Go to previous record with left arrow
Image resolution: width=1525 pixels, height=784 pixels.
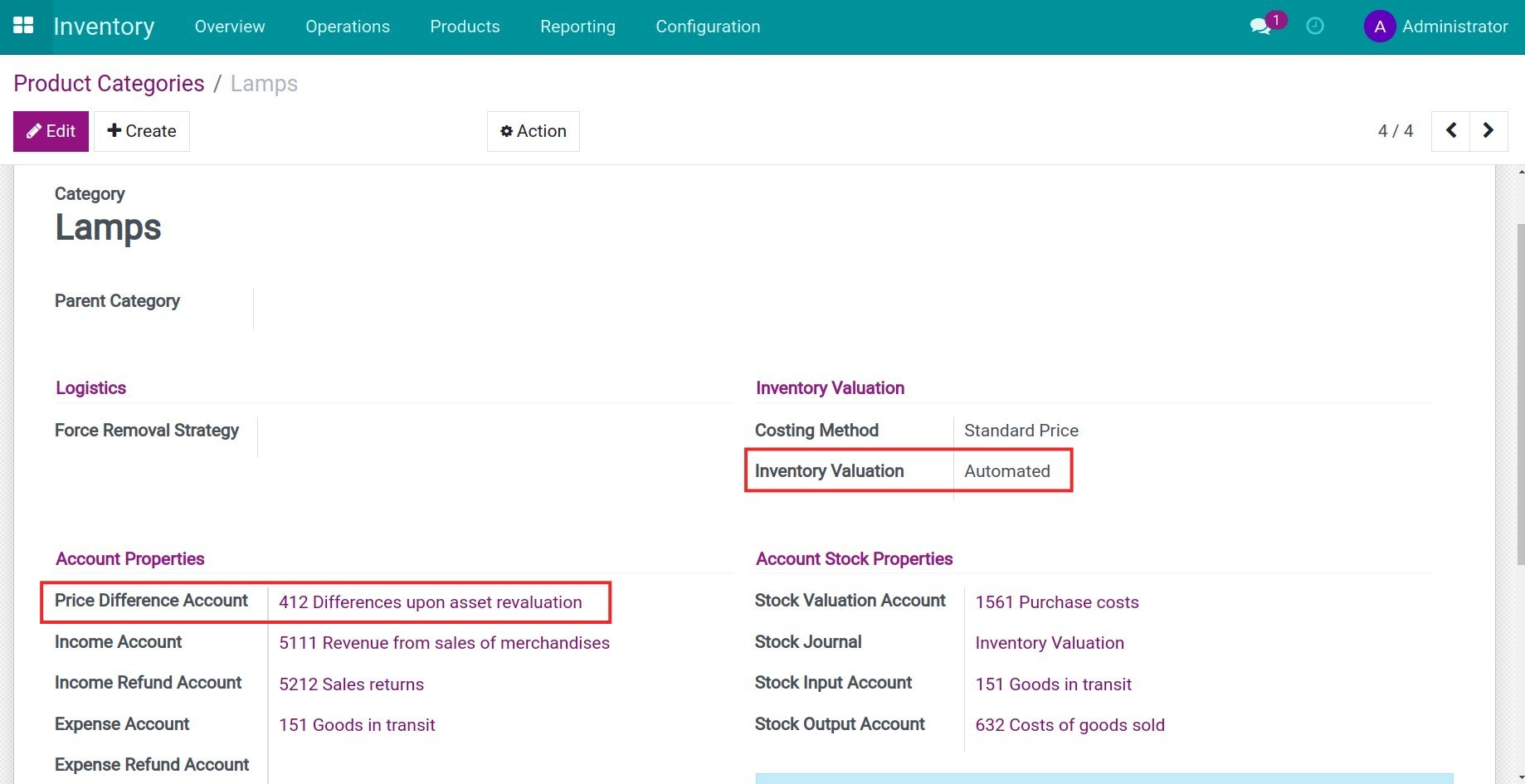coord(1450,130)
